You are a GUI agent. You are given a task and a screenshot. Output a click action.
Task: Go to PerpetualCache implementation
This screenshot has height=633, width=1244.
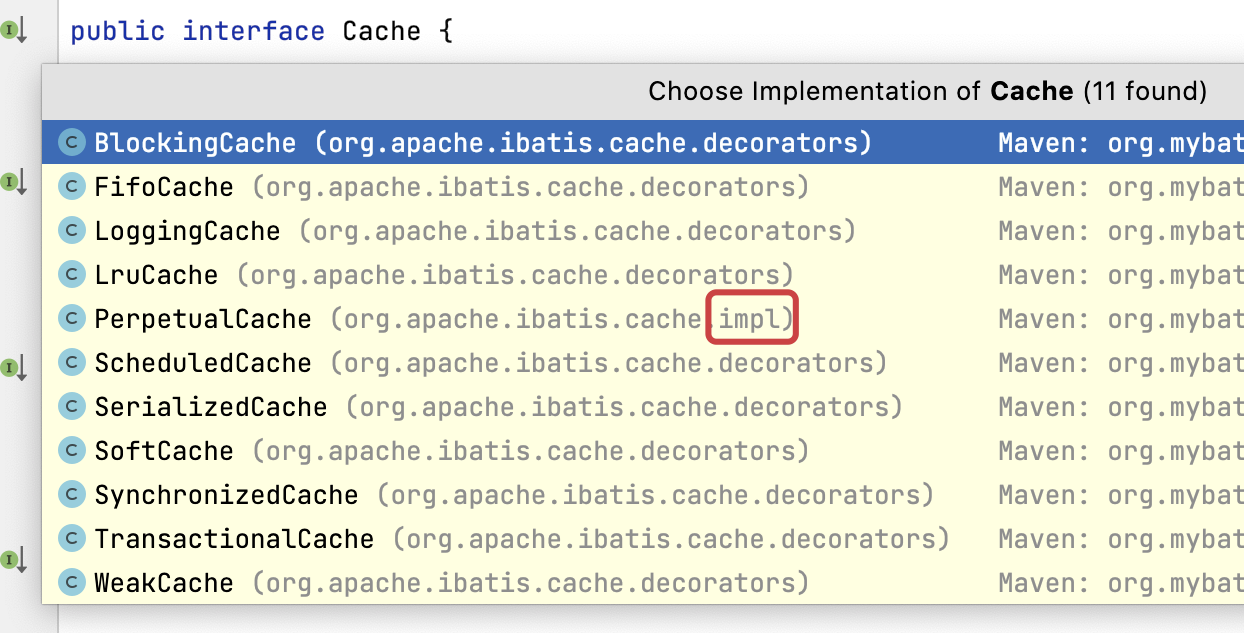[643, 319]
